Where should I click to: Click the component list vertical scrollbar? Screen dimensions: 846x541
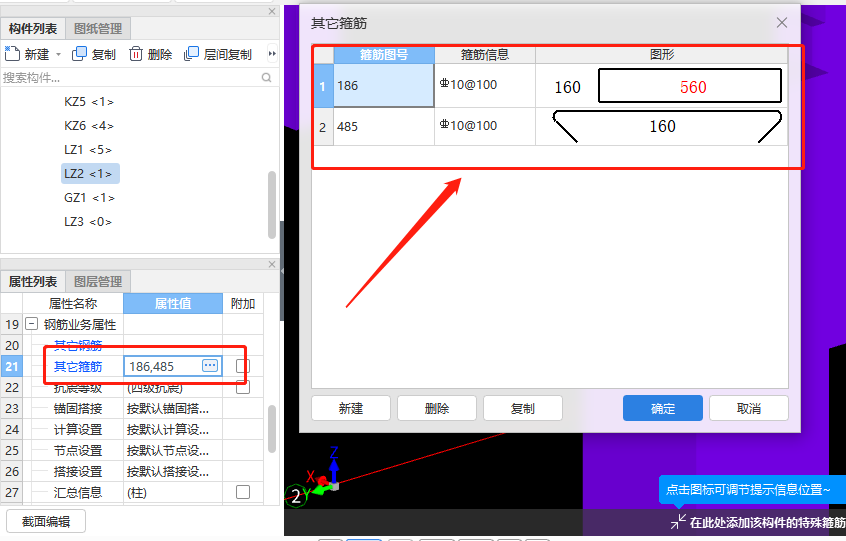tap(272, 205)
